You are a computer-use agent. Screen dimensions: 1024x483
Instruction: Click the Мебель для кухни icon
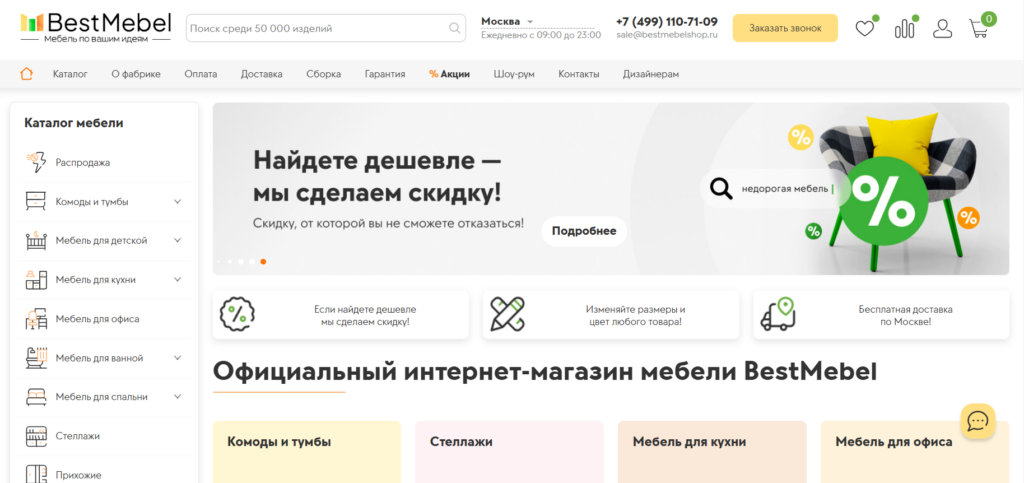(36, 279)
